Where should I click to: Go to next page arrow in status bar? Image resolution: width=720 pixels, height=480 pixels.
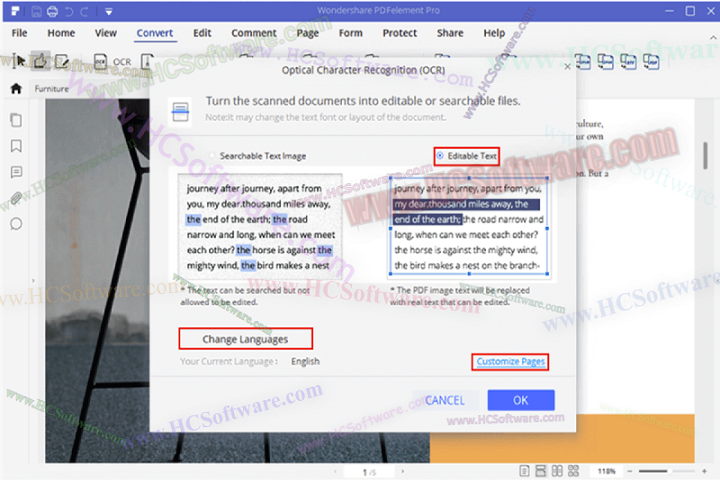click(403, 471)
